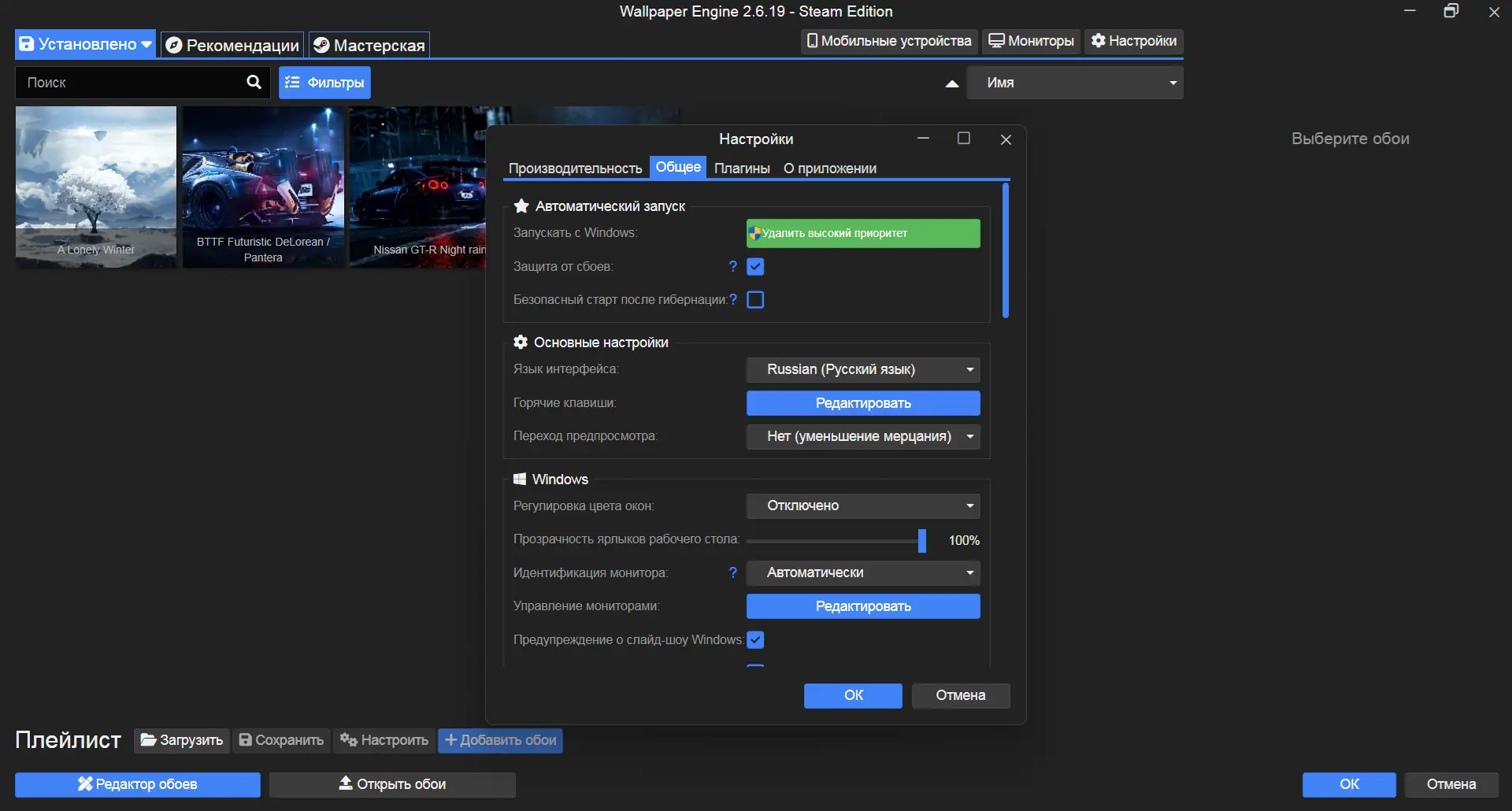
Task: Click the Добавить обои button
Action: tap(501, 740)
